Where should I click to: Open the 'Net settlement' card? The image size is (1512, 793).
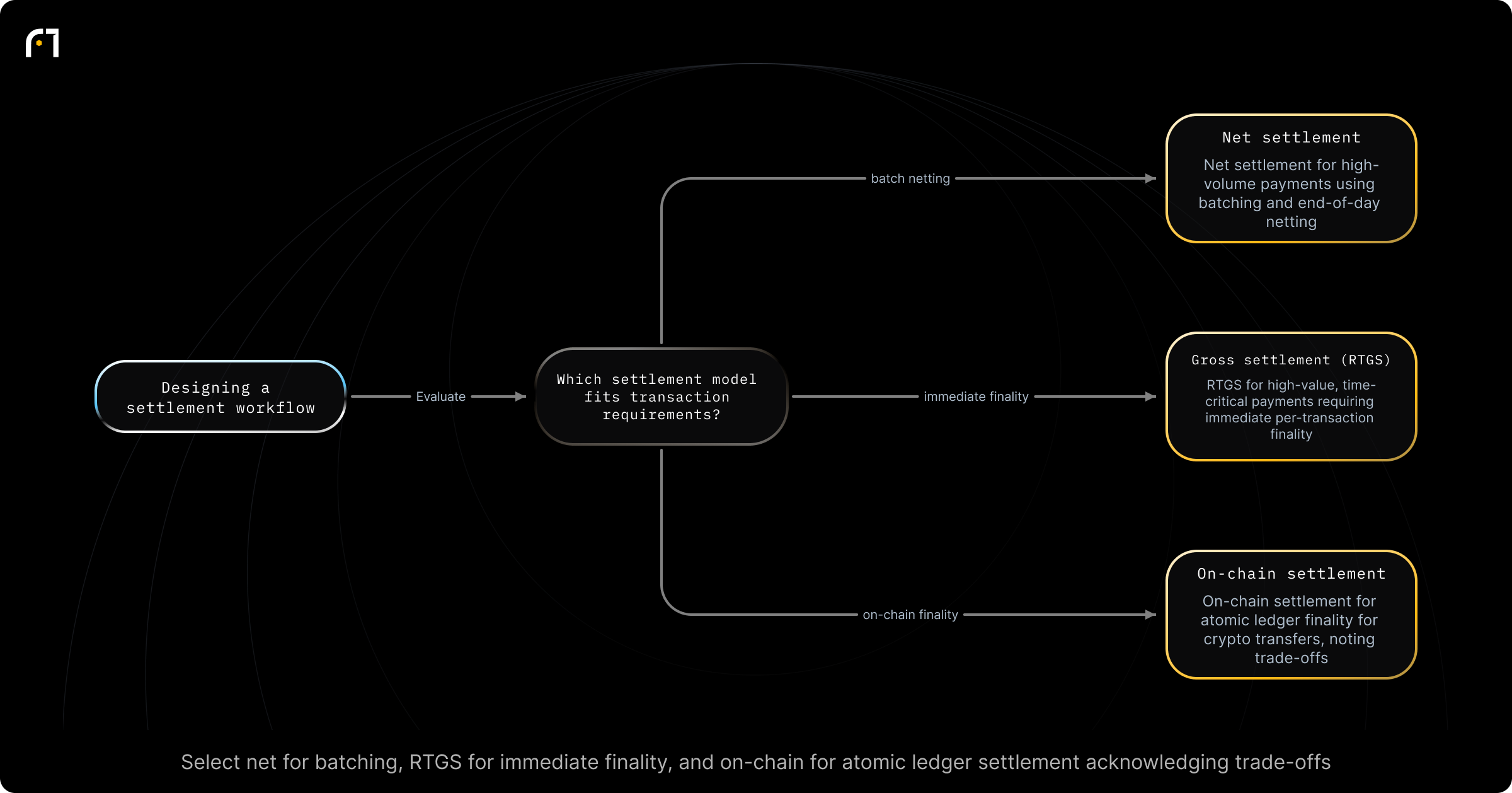pos(1291,178)
